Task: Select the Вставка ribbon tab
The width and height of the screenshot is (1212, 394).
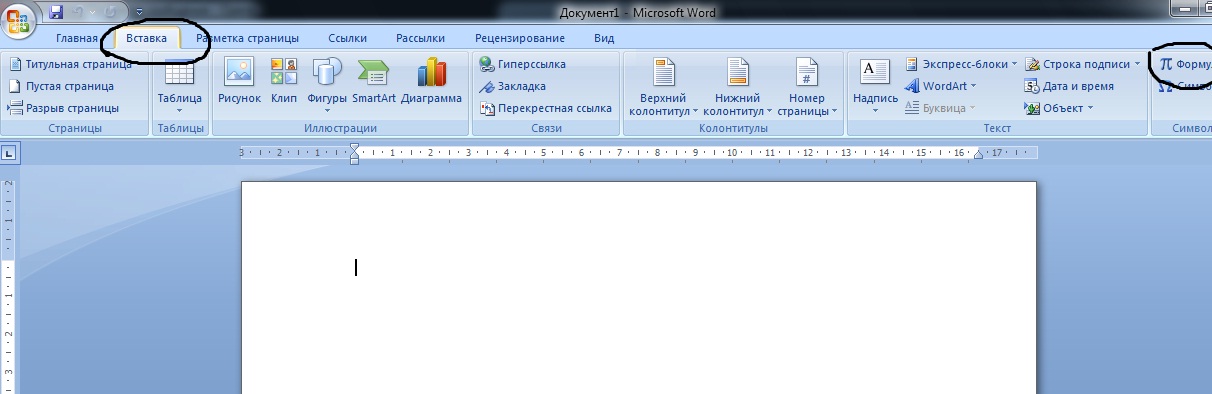Action: tap(146, 38)
